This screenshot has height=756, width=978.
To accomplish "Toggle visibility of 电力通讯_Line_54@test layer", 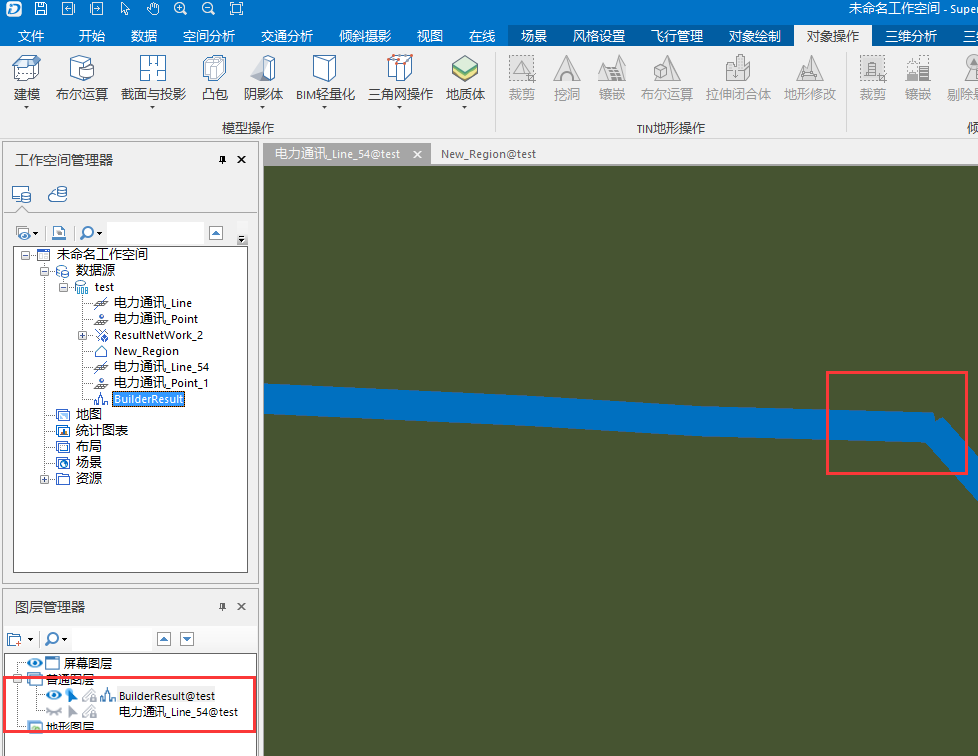I will click(x=54, y=712).
